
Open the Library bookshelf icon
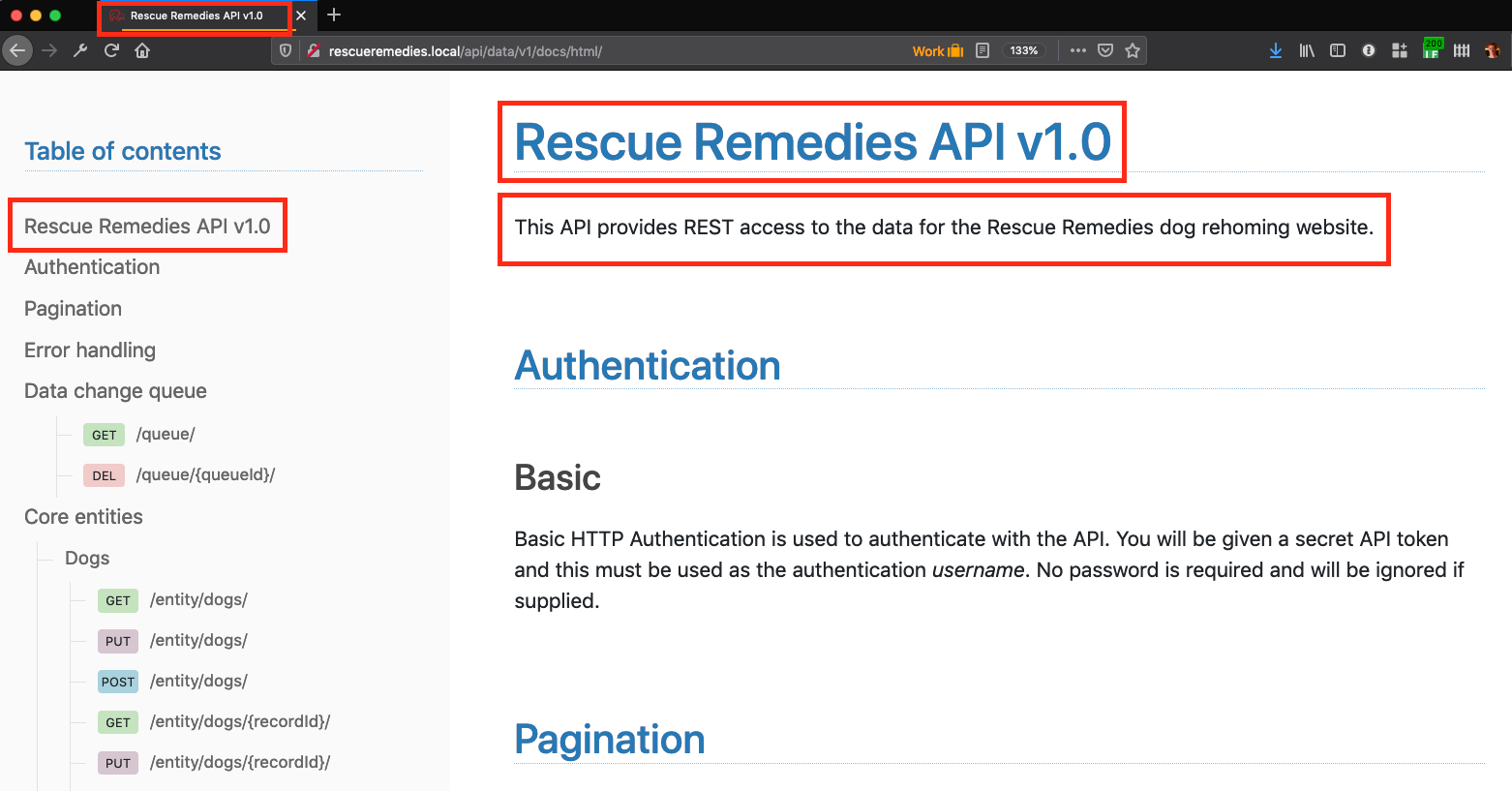point(1307,50)
